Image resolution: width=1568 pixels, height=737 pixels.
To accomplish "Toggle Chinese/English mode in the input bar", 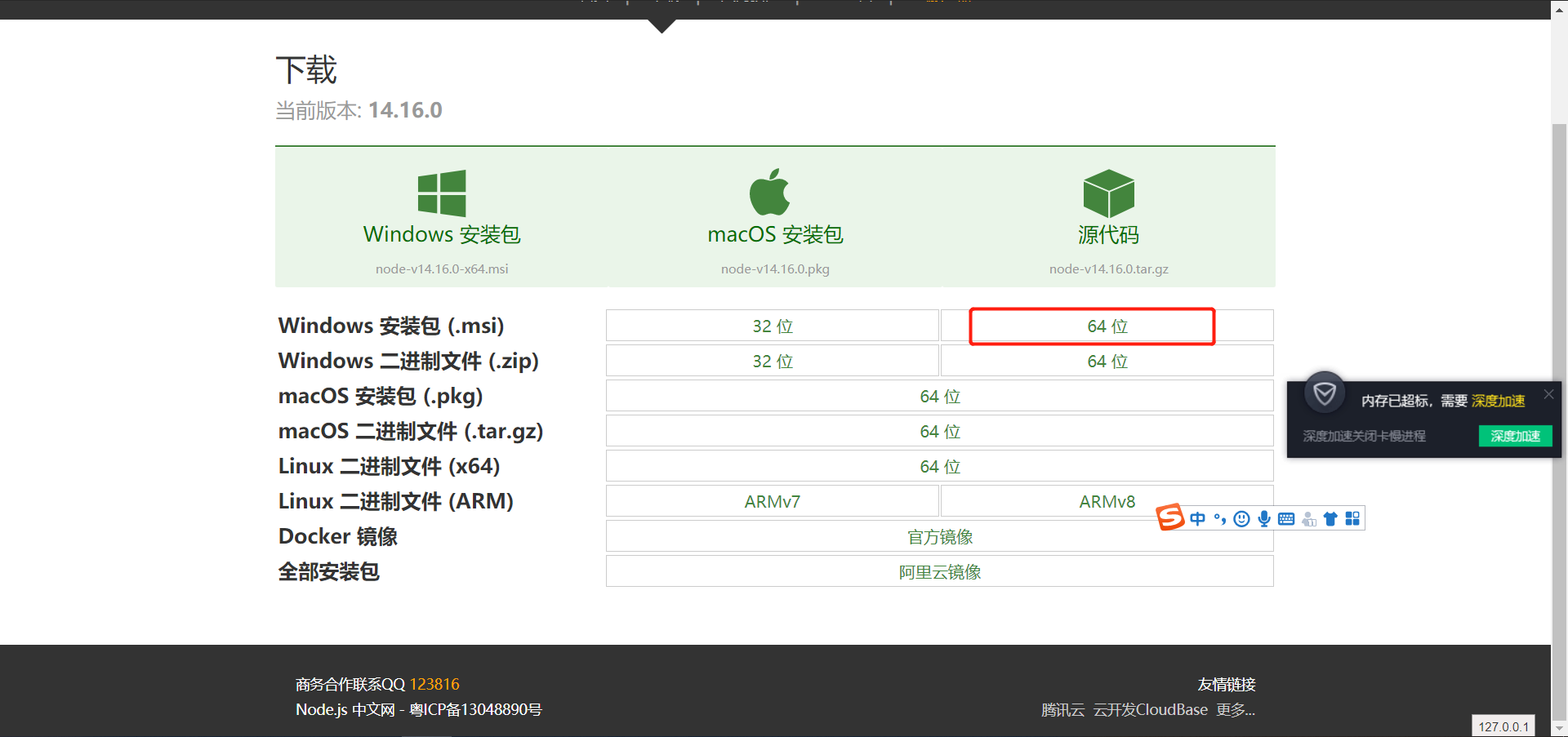I will click(x=1197, y=519).
